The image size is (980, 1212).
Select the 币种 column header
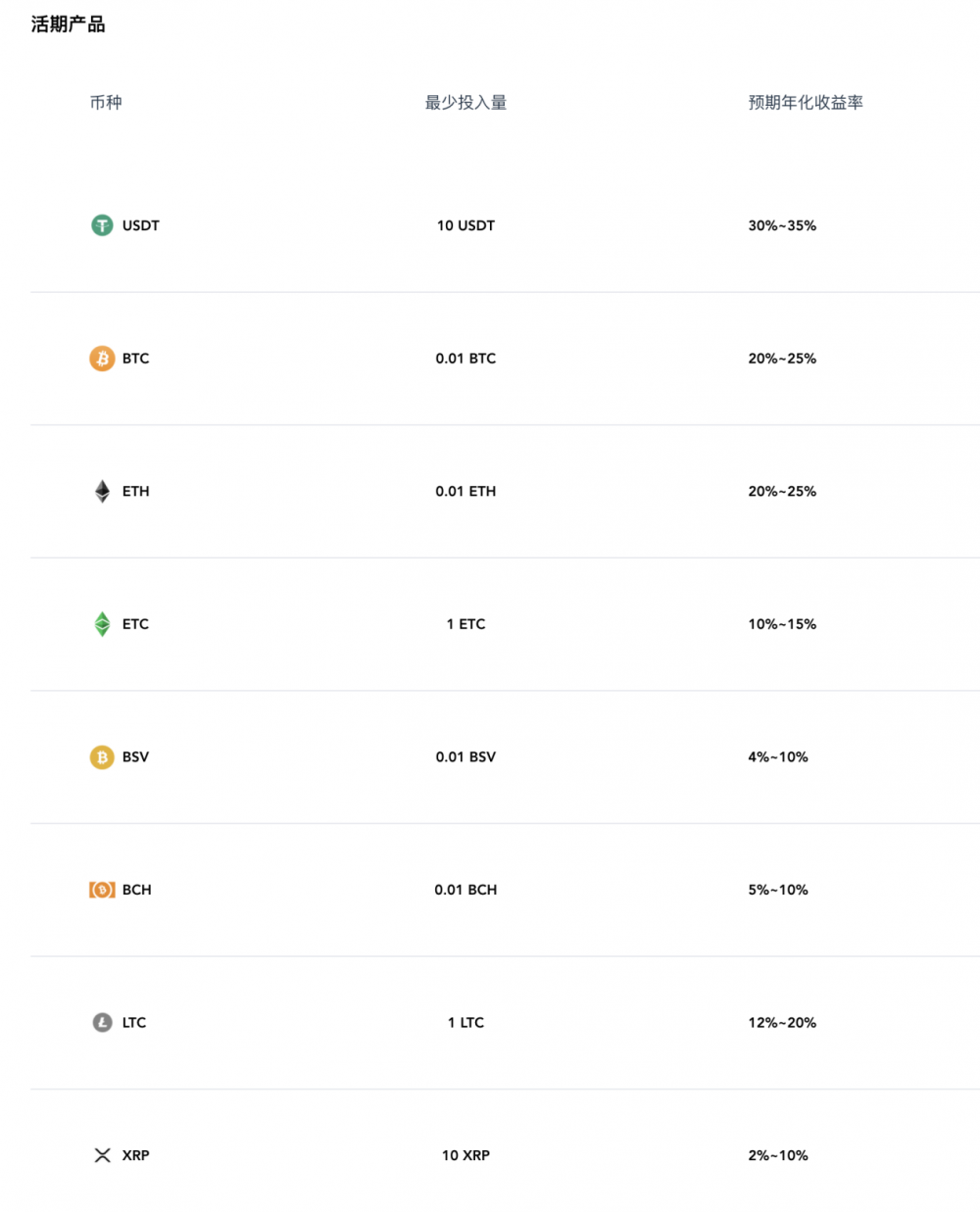tap(106, 103)
